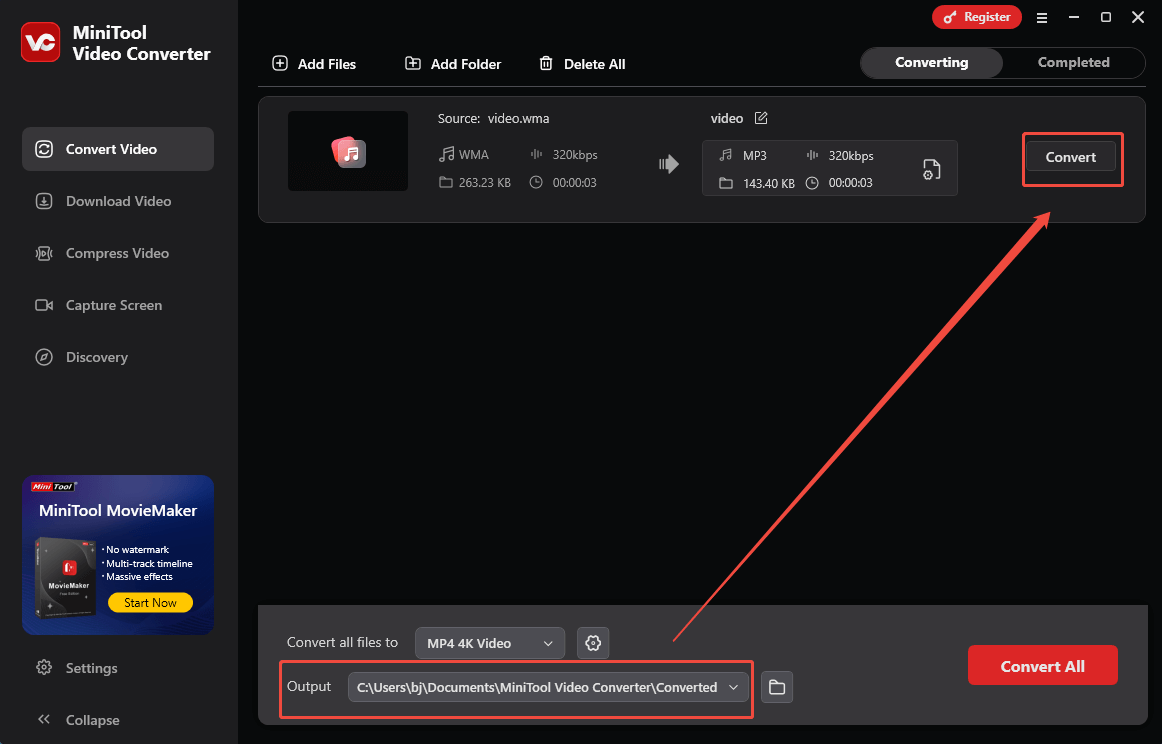The image size is (1162, 744).
Task: Open the Compress Video section
Action: [x=118, y=253]
